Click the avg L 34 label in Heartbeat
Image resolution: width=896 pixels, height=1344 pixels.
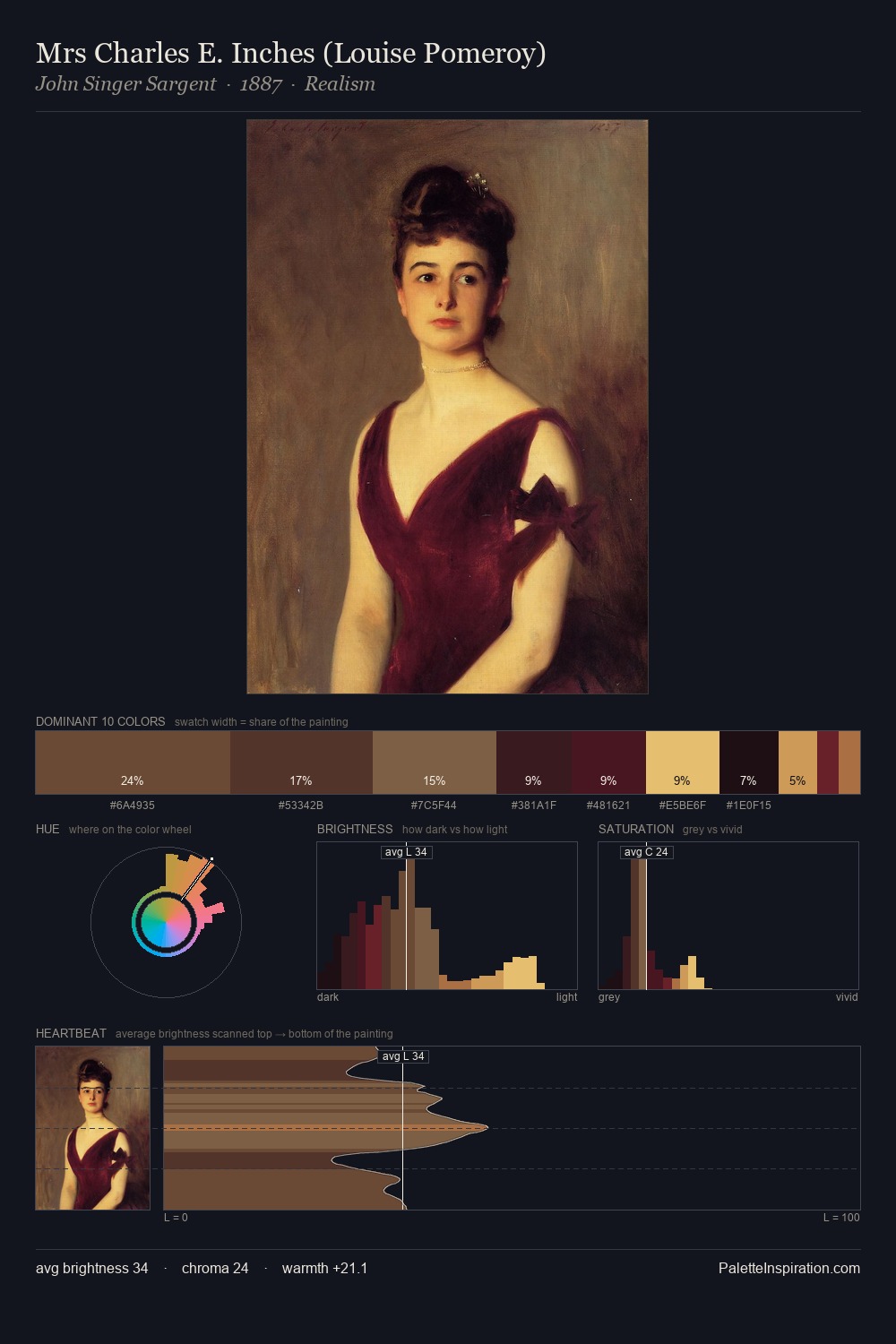[403, 1056]
